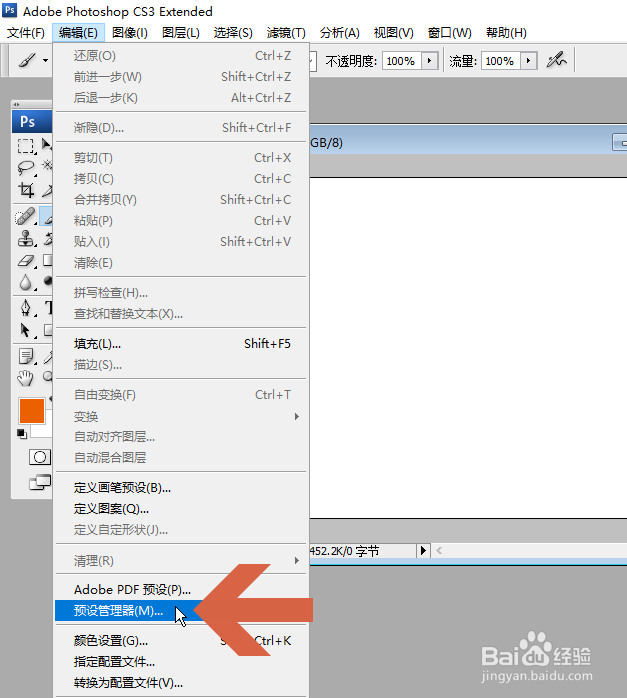Select the Hand tool
This screenshot has height=698, width=627.
point(25,378)
